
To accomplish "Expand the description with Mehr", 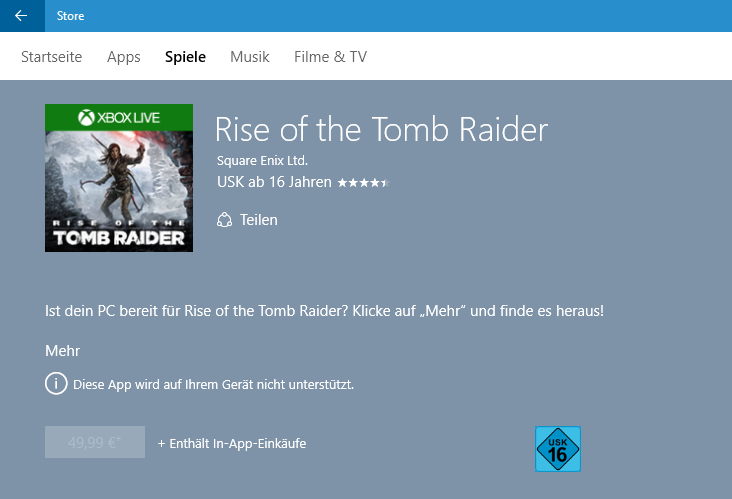I will (x=63, y=351).
